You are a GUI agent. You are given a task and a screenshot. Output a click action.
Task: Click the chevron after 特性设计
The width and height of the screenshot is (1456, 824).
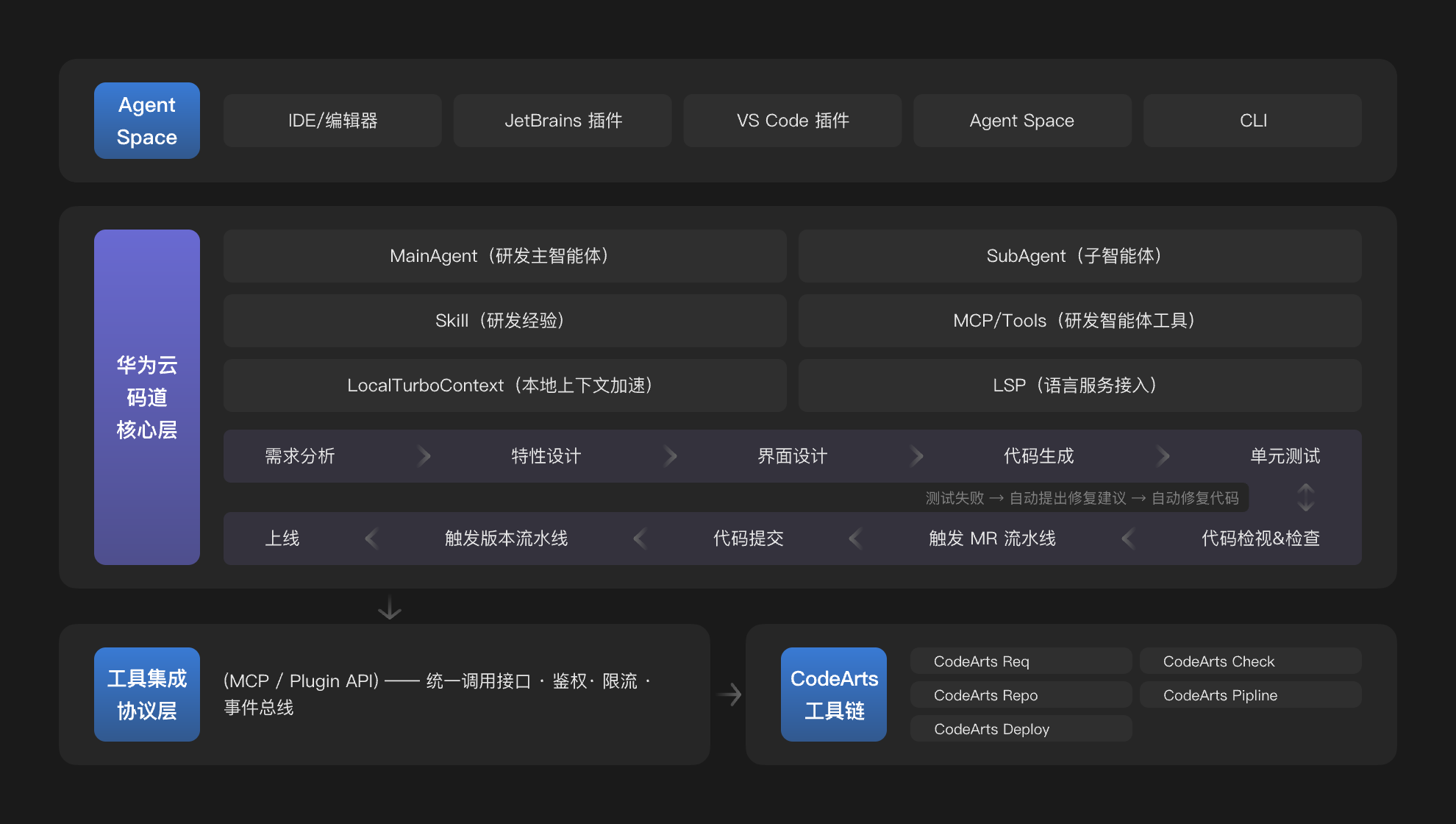coord(670,456)
